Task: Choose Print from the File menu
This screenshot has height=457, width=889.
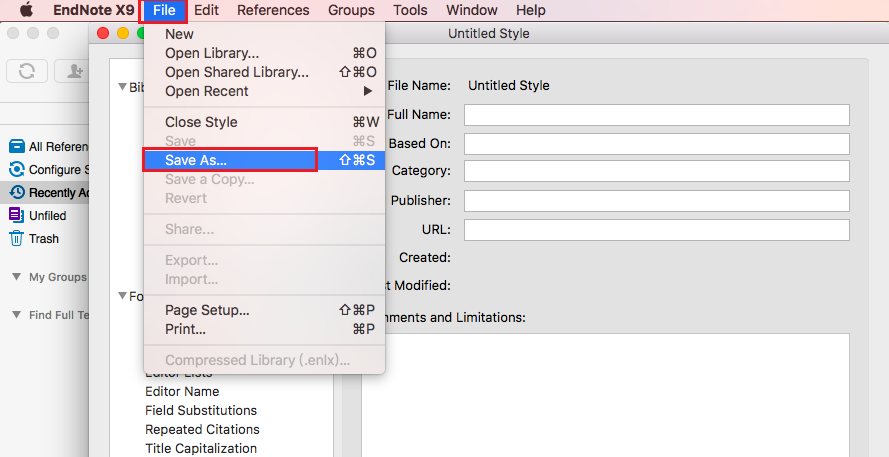Action: pyautogui.click(x=264, y=329)
